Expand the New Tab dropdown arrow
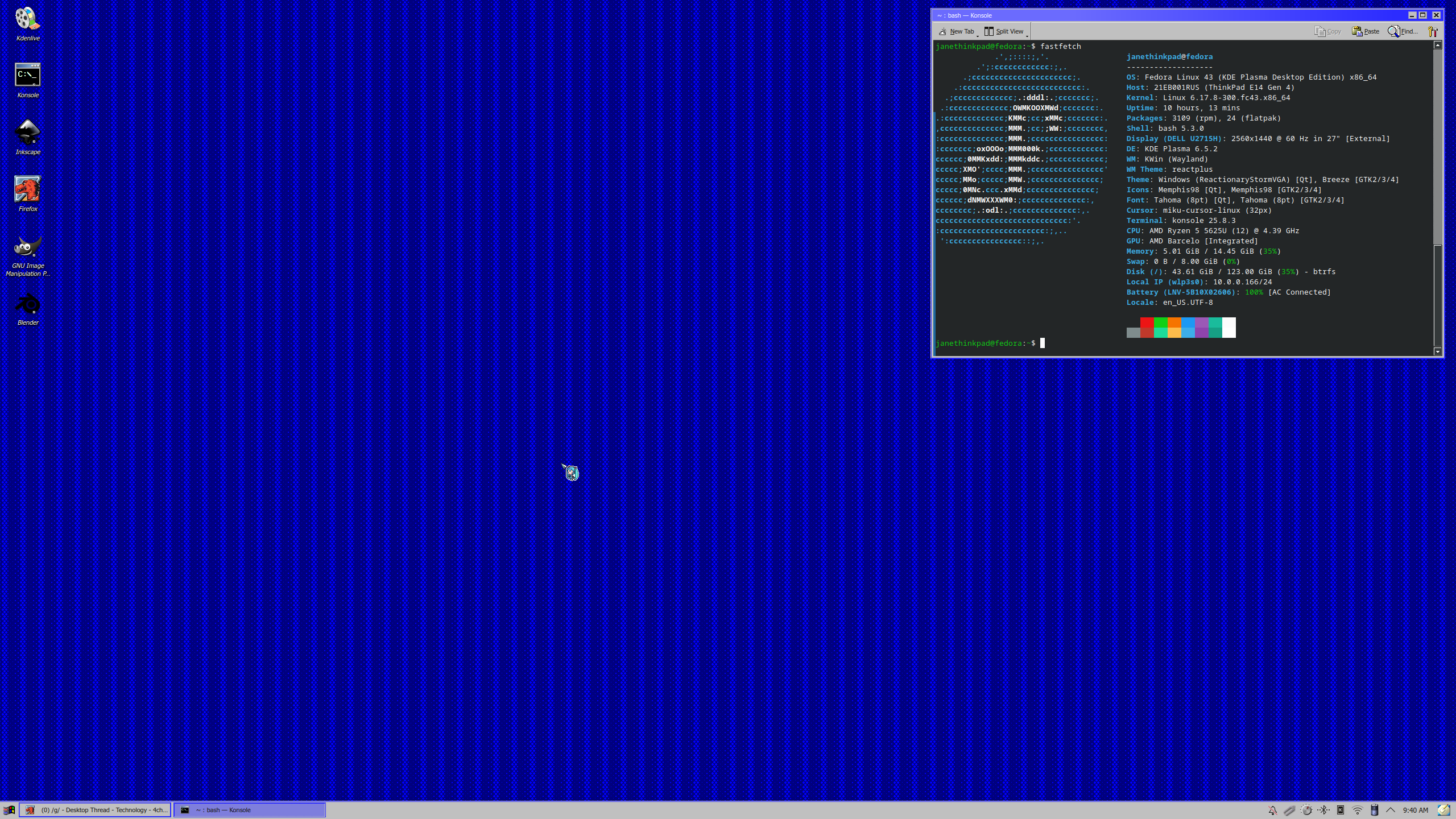1456x819 pixels. tap(978, 35)
